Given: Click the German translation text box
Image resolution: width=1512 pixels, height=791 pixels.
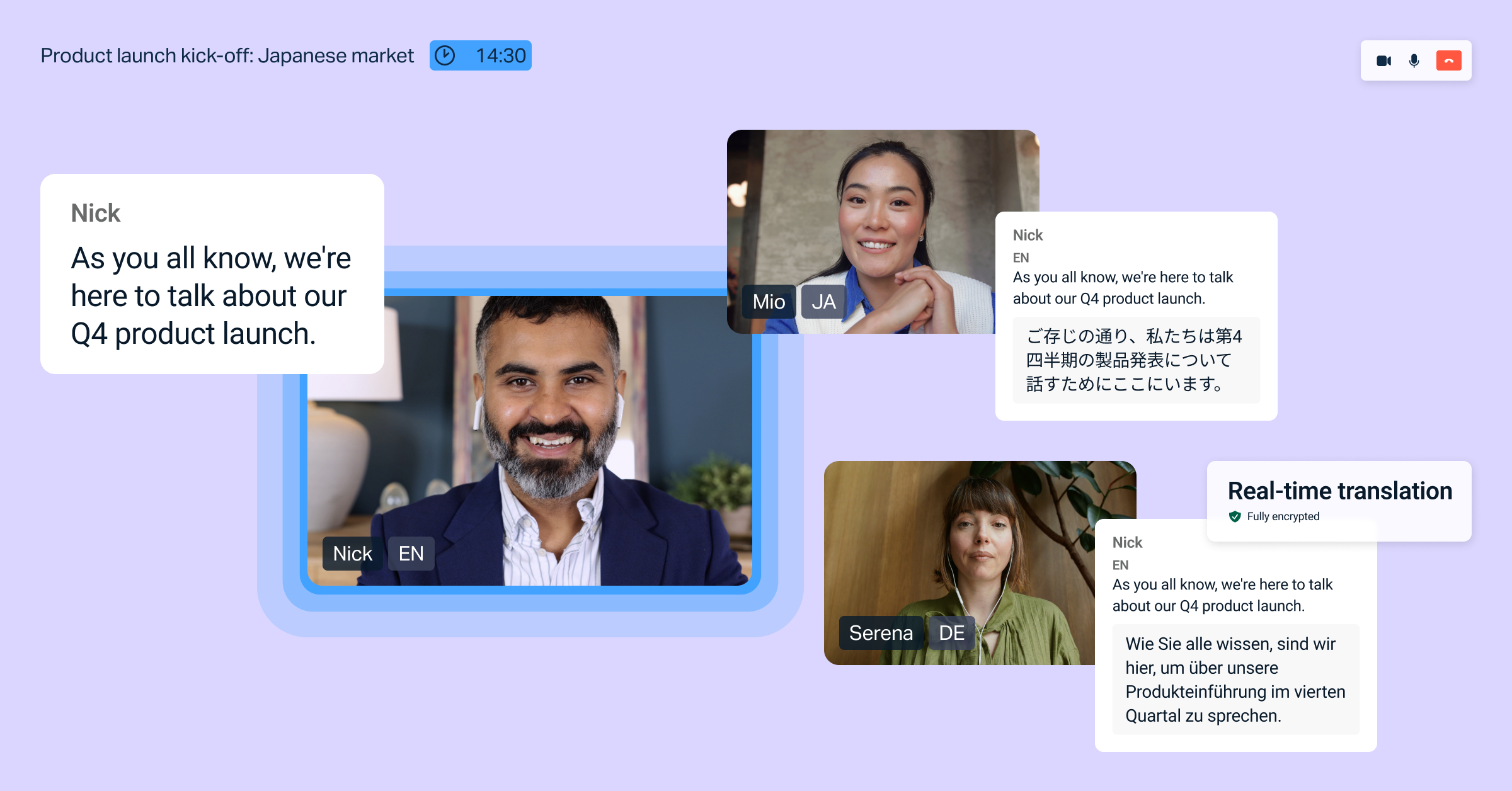Looking at the screenshot, I should (1235, 680).
